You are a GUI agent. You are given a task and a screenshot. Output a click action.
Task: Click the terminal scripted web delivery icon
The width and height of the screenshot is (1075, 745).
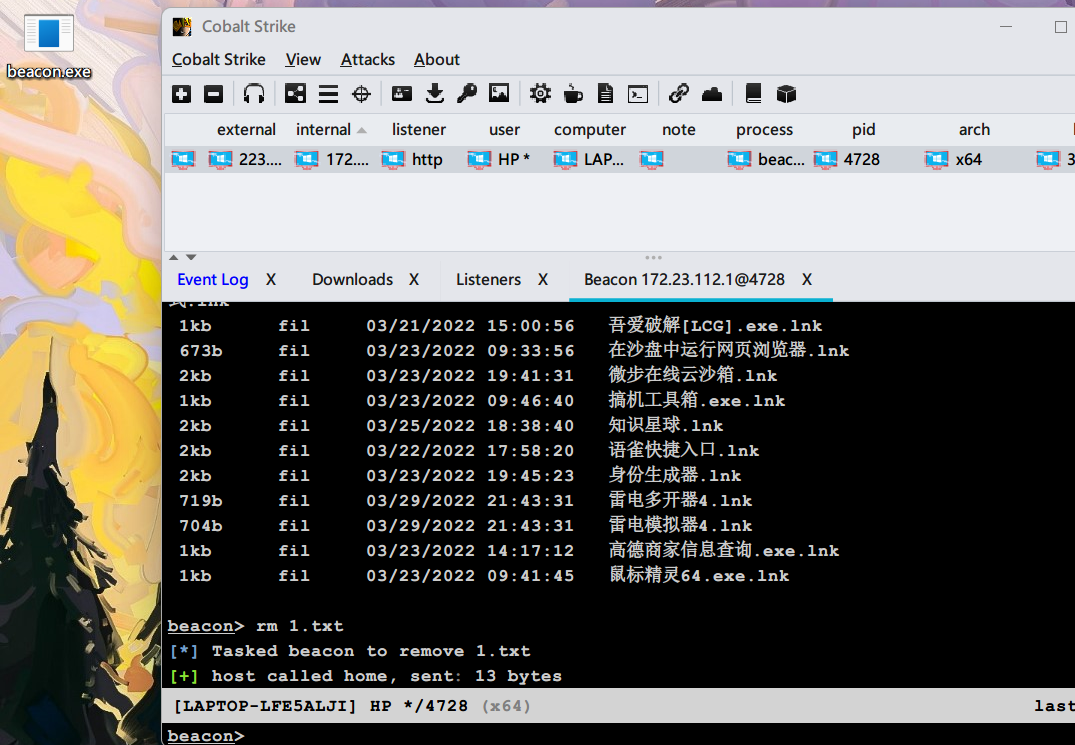coord(638,94)
